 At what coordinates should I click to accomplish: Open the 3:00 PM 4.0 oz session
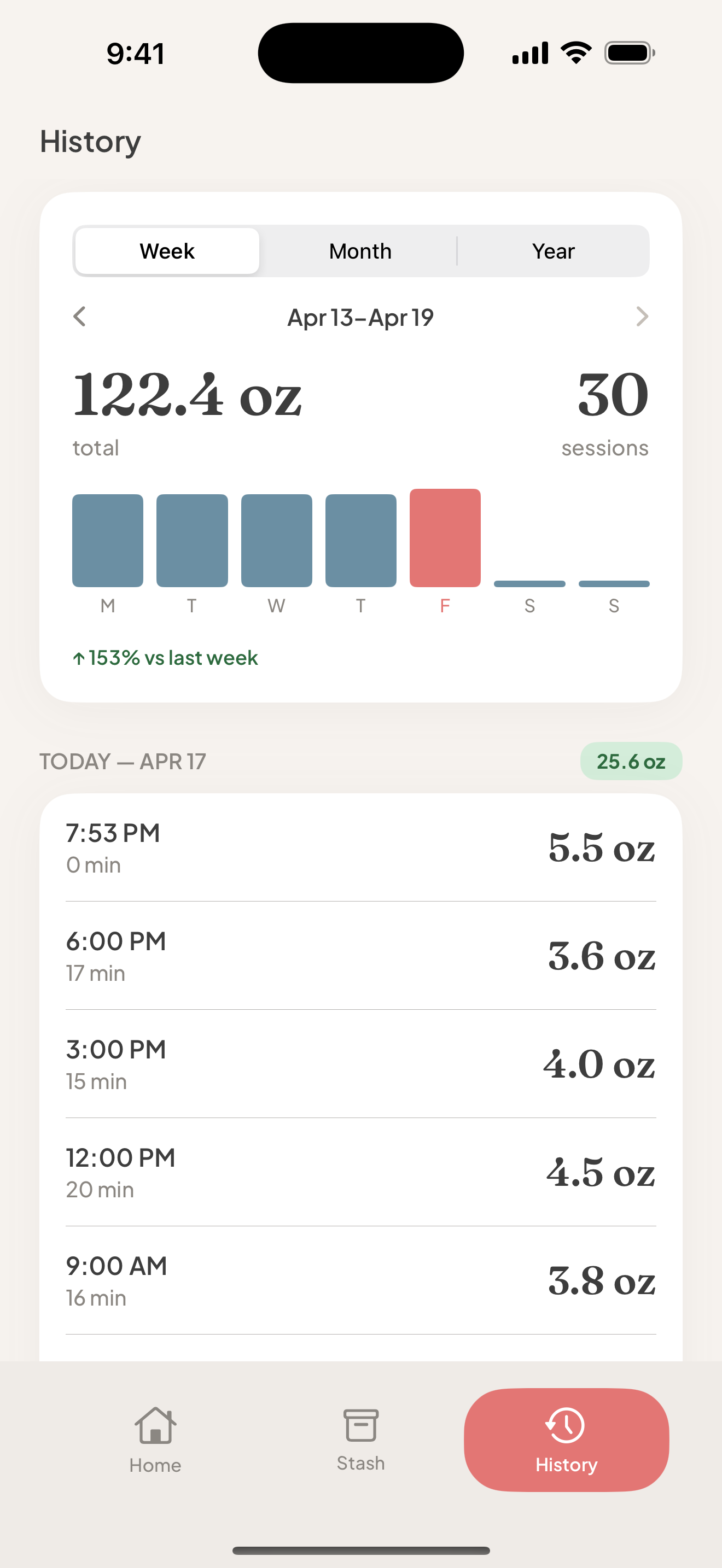[360, 1064]
